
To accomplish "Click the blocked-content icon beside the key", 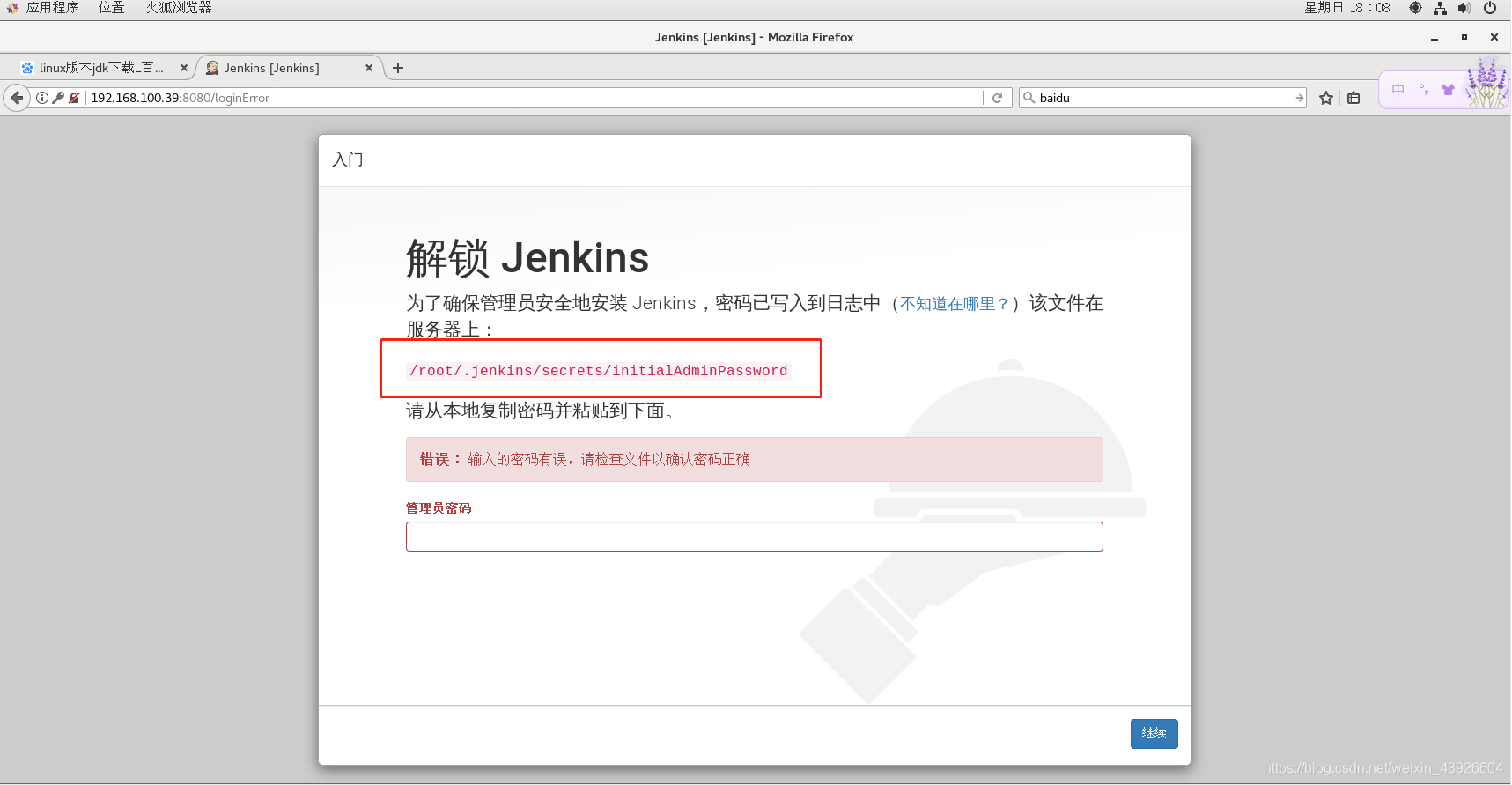I will 74,98.
